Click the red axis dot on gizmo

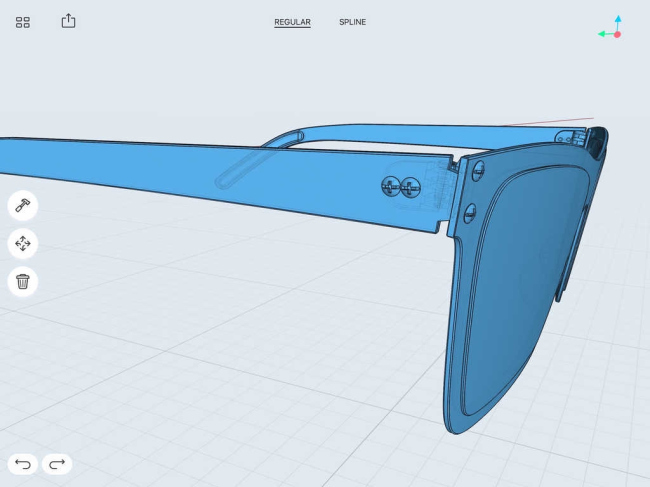(618, 34)
